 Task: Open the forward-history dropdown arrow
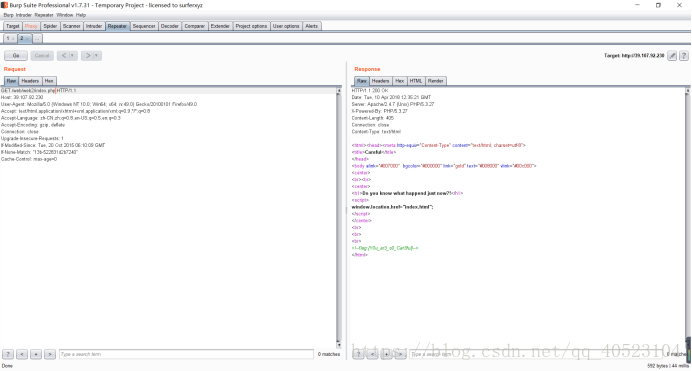97,56
